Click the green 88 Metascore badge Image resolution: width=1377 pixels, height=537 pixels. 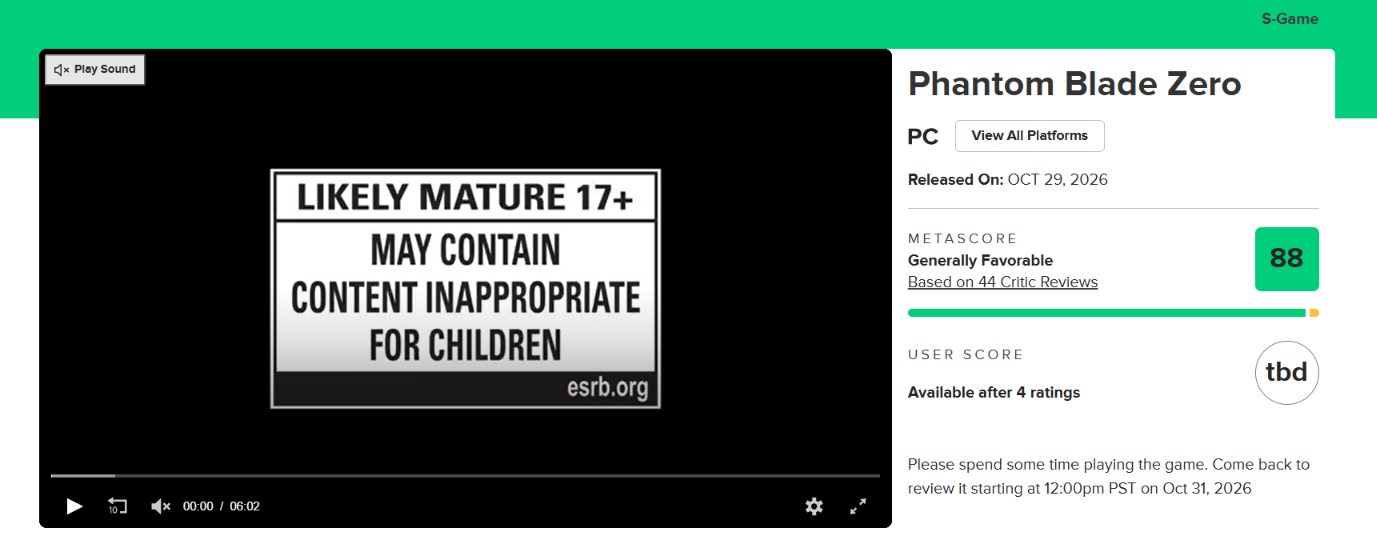coord(1287,259)
